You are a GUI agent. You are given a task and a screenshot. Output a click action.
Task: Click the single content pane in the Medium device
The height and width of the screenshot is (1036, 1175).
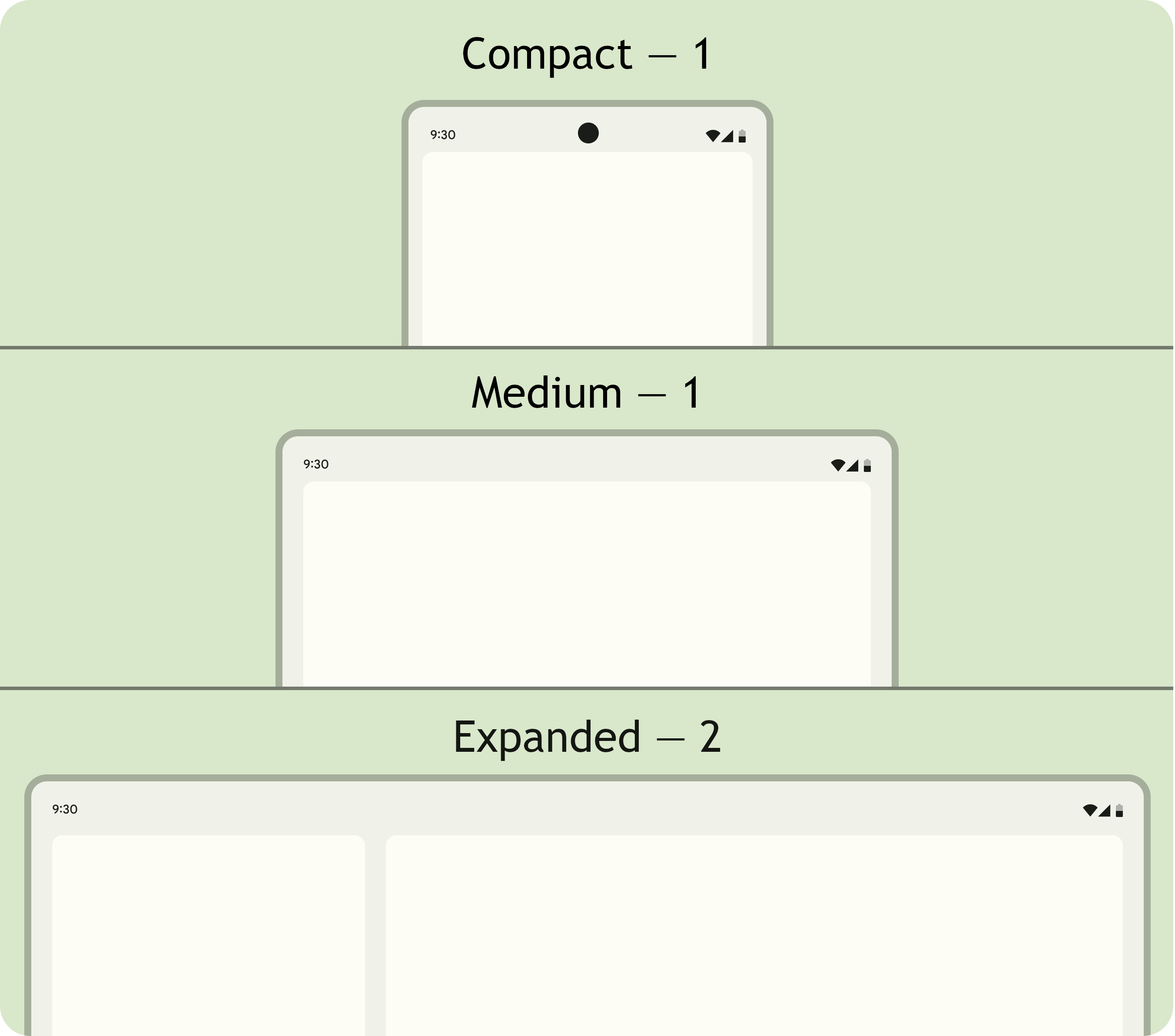(x=586, y=584)
